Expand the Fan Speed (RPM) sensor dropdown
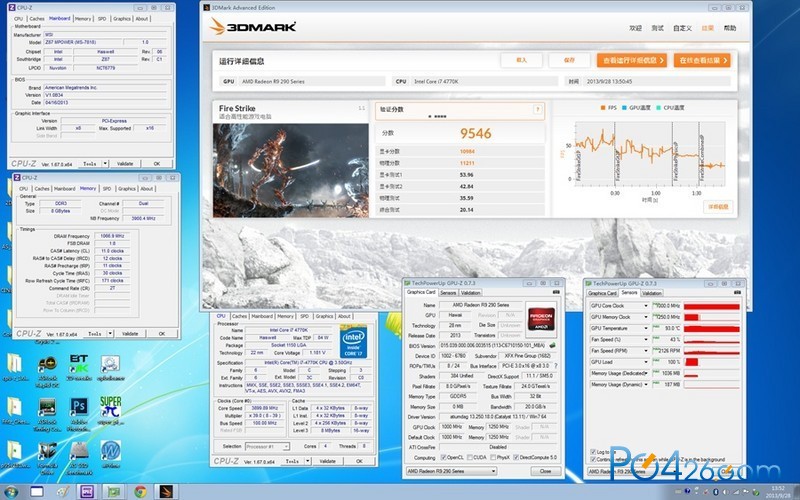 pos(646,351)
